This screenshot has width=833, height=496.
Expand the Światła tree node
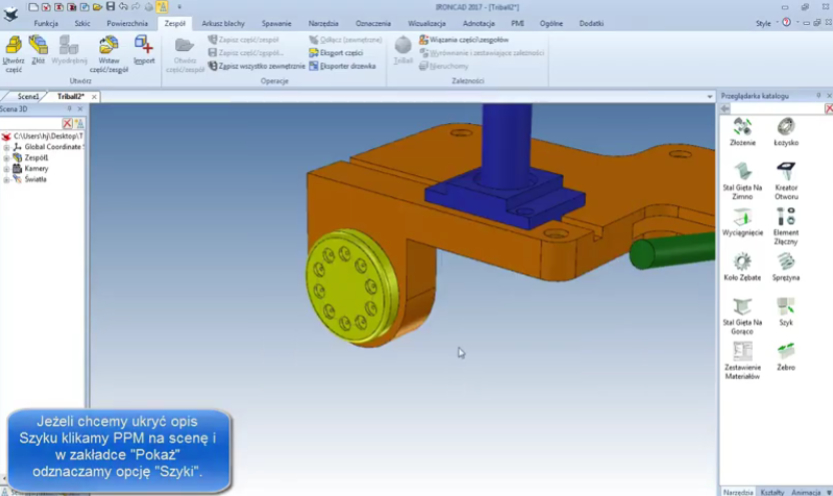coord(6,180)
